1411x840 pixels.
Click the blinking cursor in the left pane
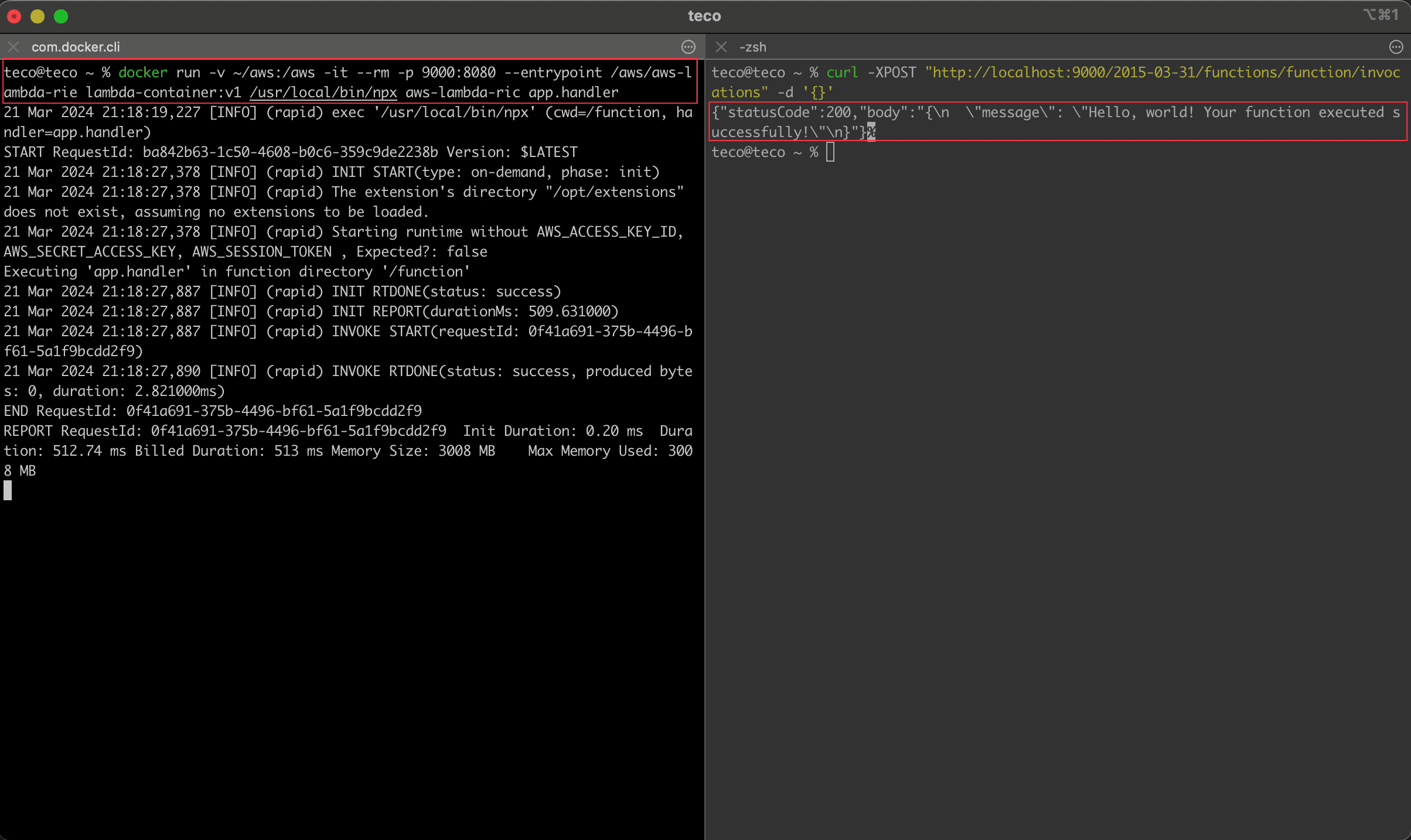click(x=8, y=490)
